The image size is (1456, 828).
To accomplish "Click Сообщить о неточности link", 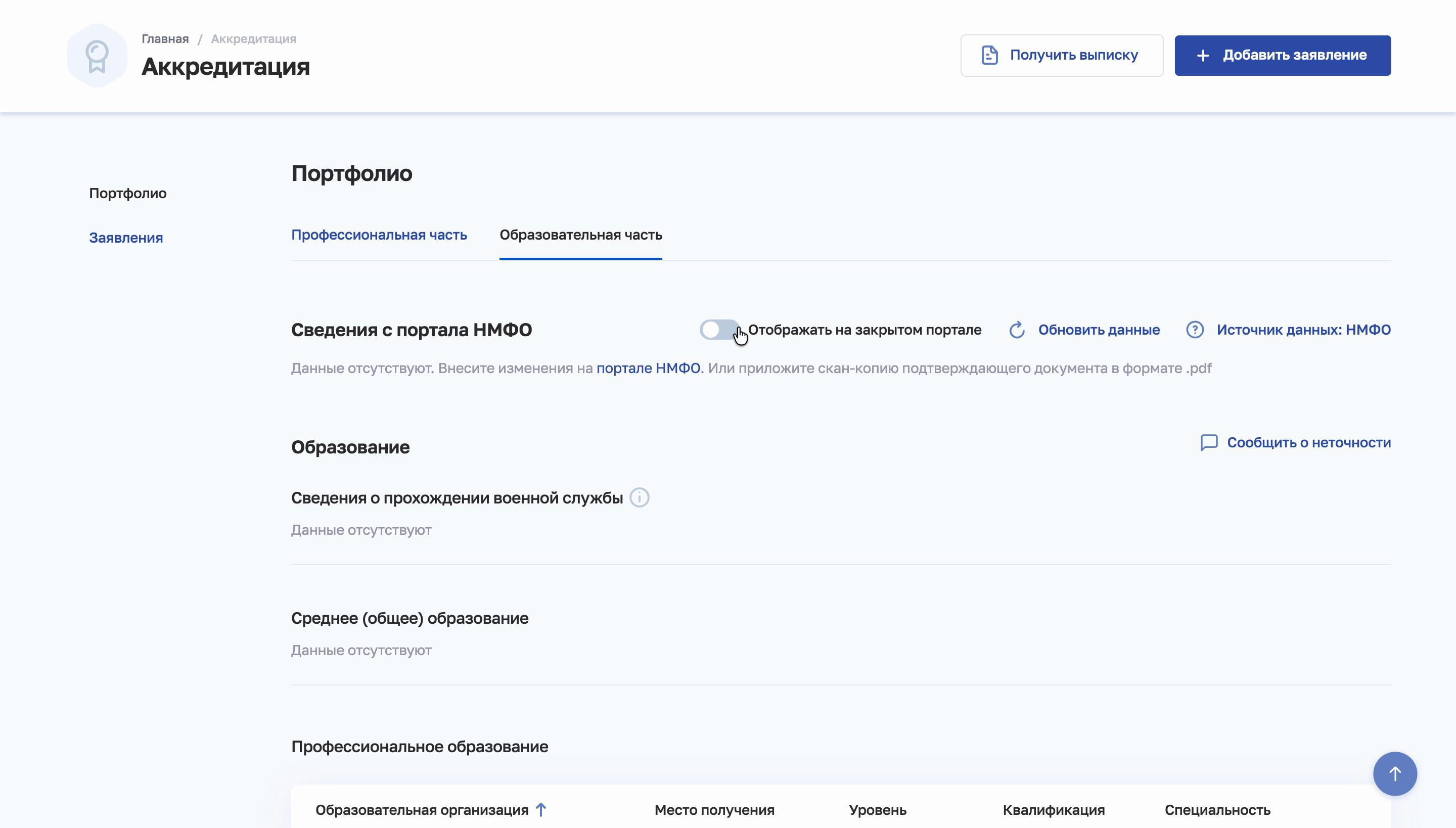I will point(1309,442).
